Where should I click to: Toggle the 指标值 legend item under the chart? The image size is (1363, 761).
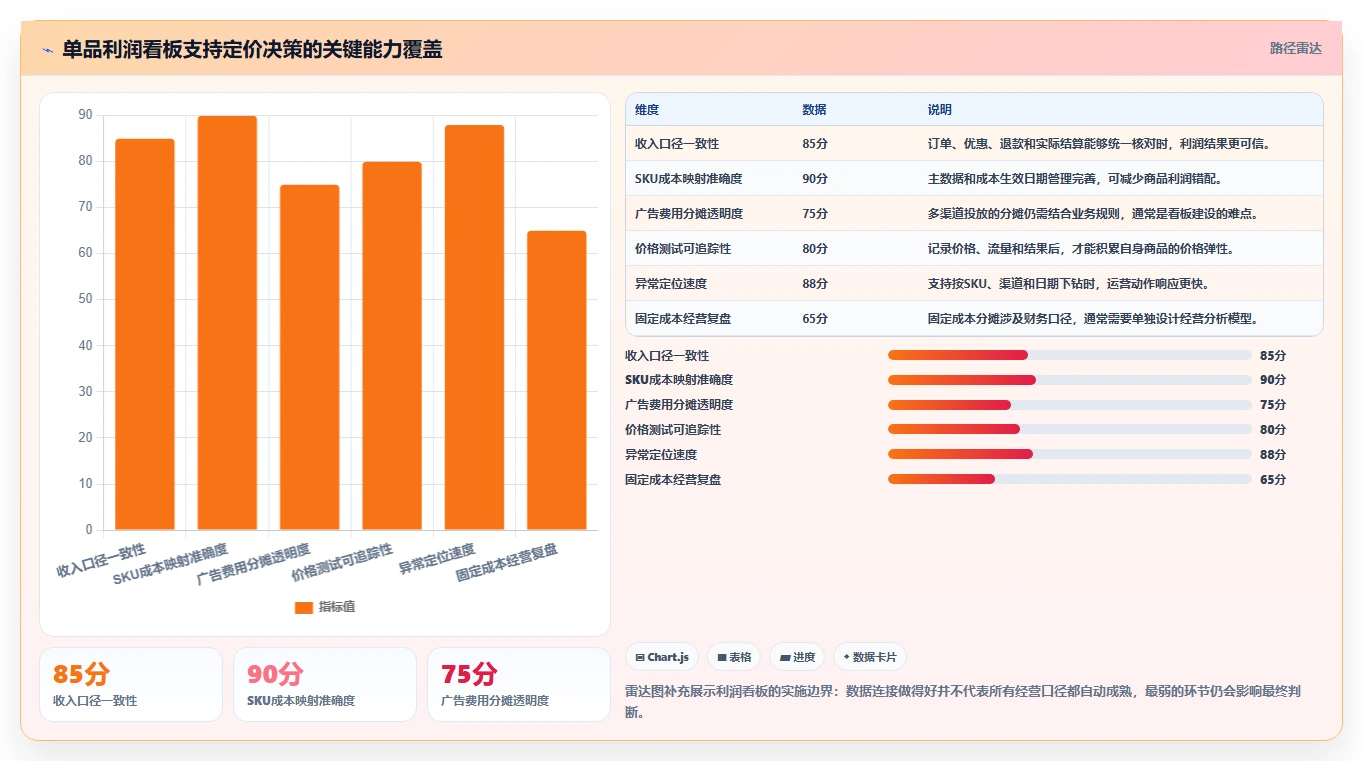325,607
